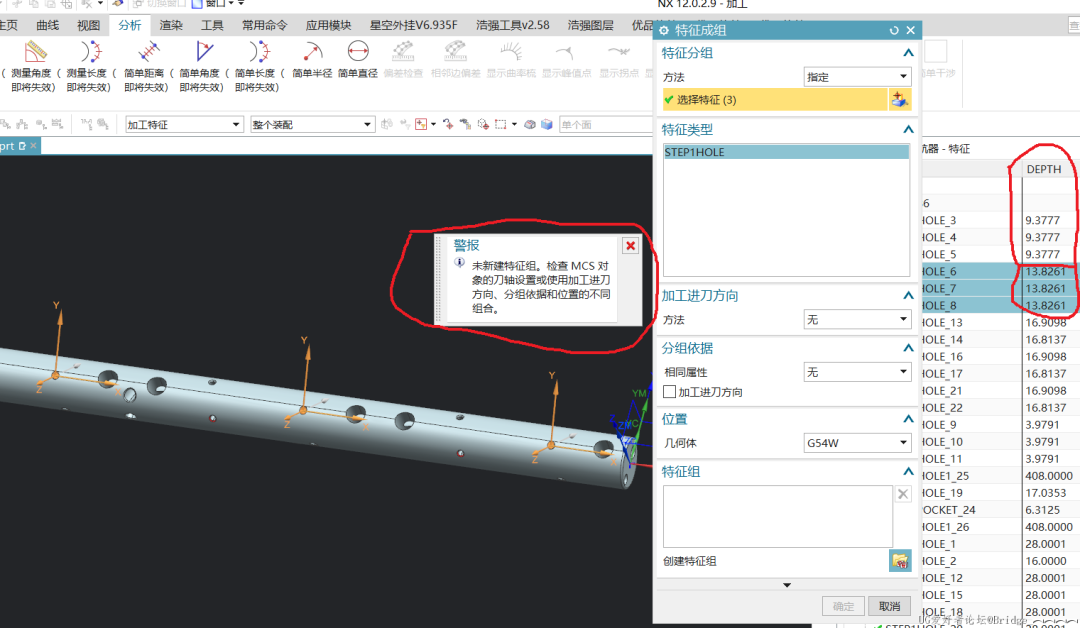The image size is (1080, 628).
Task: Click the red-framed selection filter icon in selection bar
Action: tap(421, 124)
